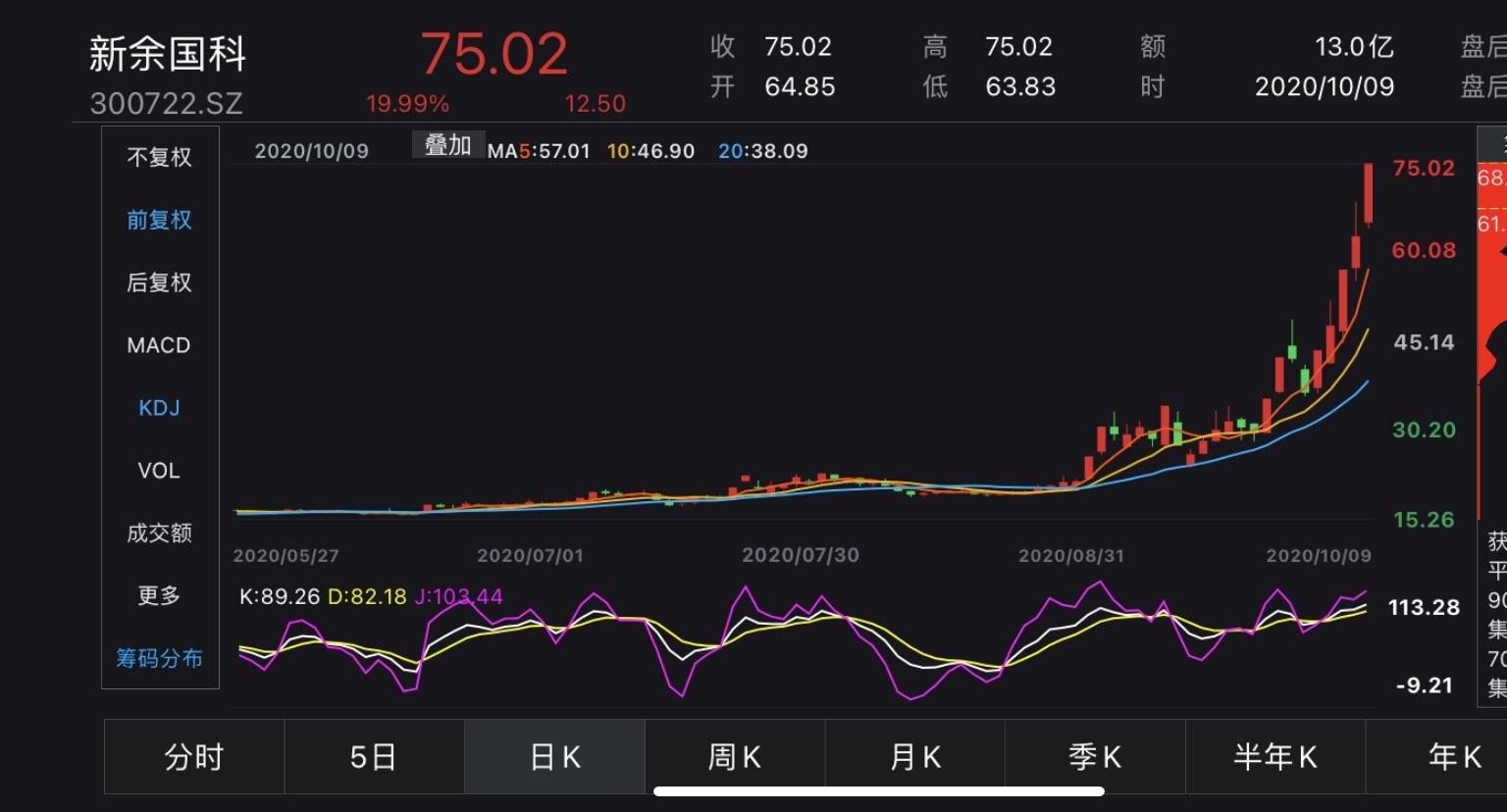Tap the MA5:57.01 indicator label
Image resolution: width=1507 pixels, height=812 pixels.
point(539,151)
